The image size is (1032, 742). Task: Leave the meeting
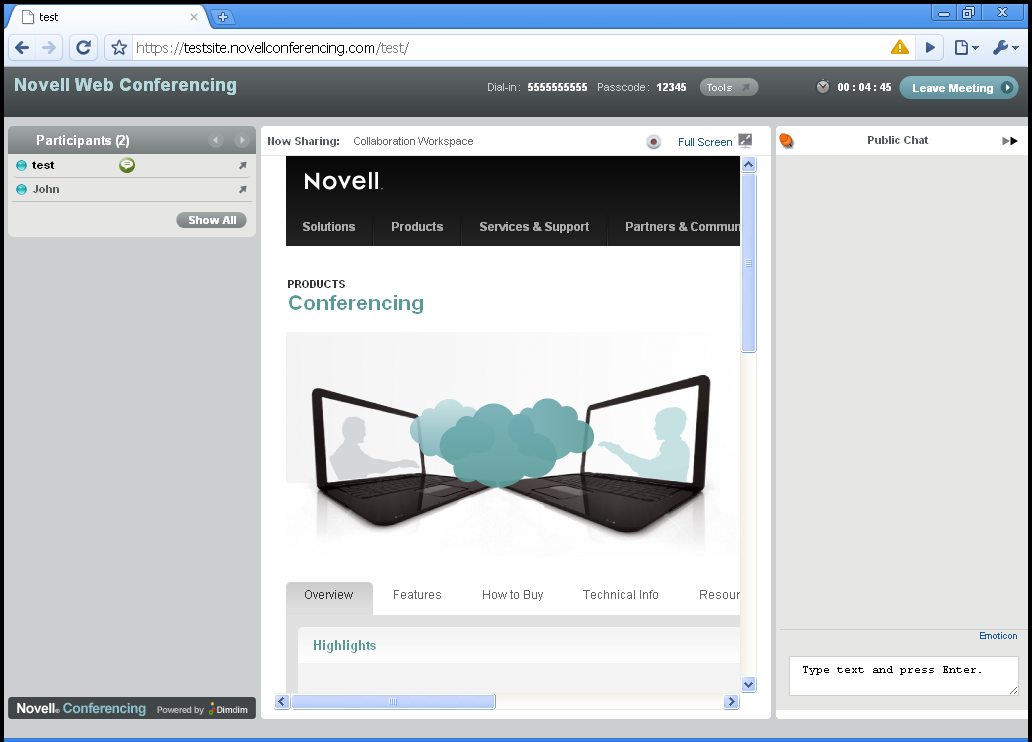click(958, 88)
